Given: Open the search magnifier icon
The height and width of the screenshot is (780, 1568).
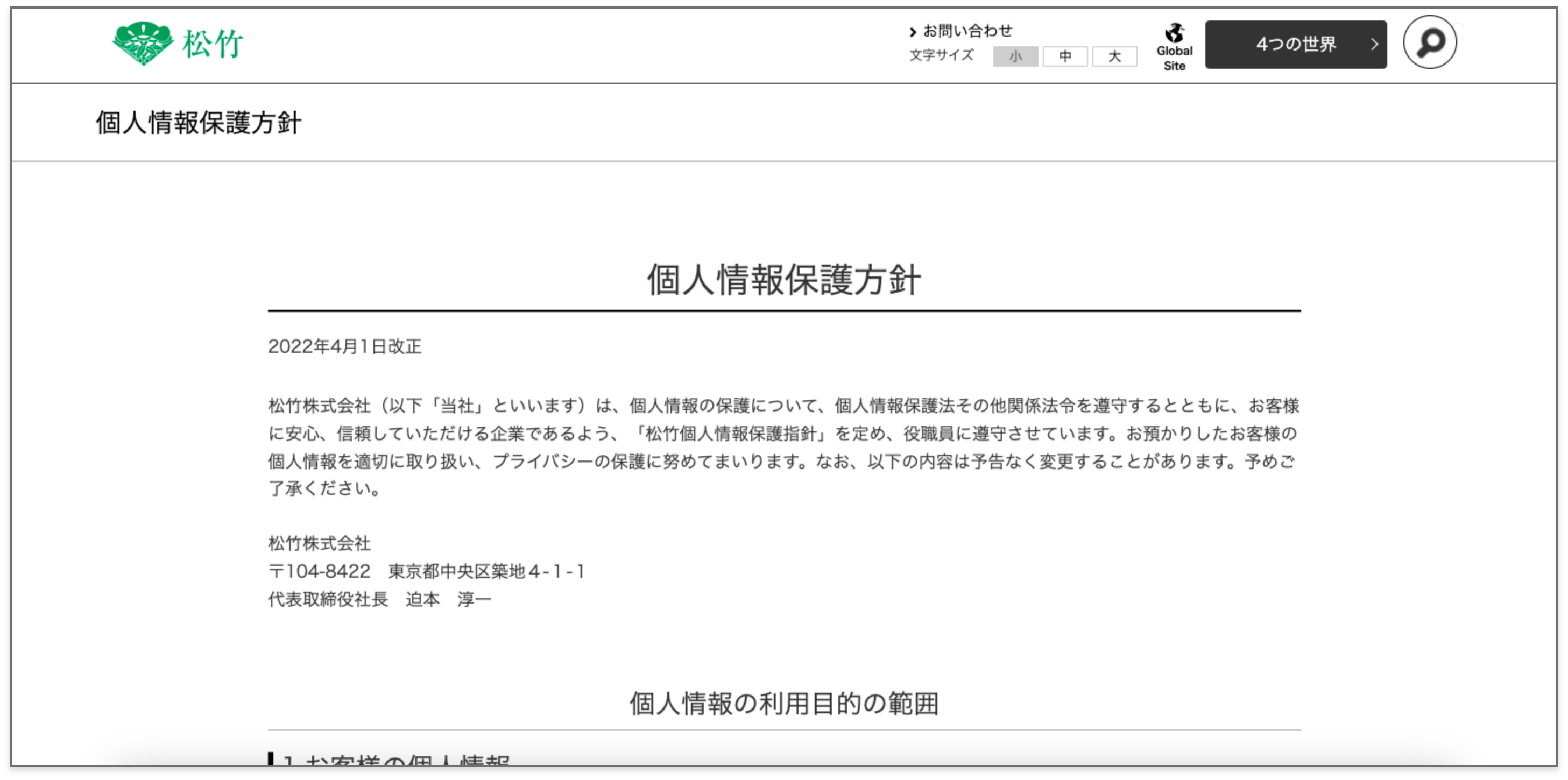Looking at the screenshot, I should click(x=1430, y=42).
